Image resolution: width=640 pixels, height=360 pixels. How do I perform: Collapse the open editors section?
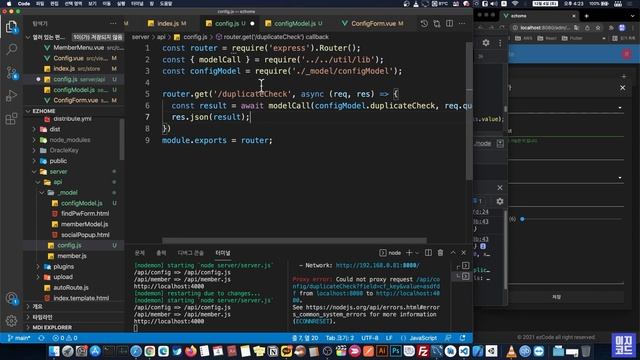click(x=28, y=37)
